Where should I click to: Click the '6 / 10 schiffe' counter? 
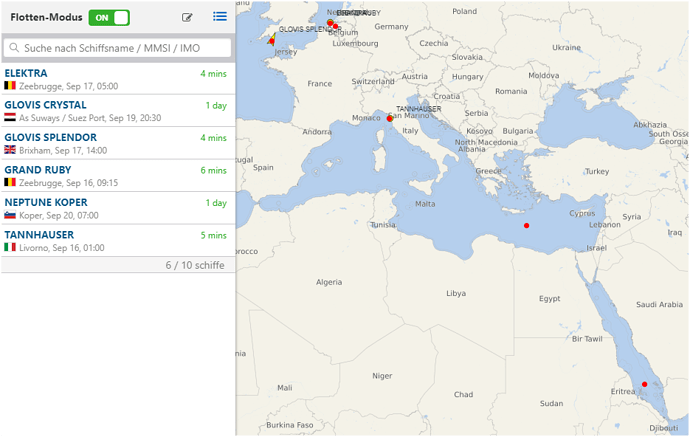point(195,265)
